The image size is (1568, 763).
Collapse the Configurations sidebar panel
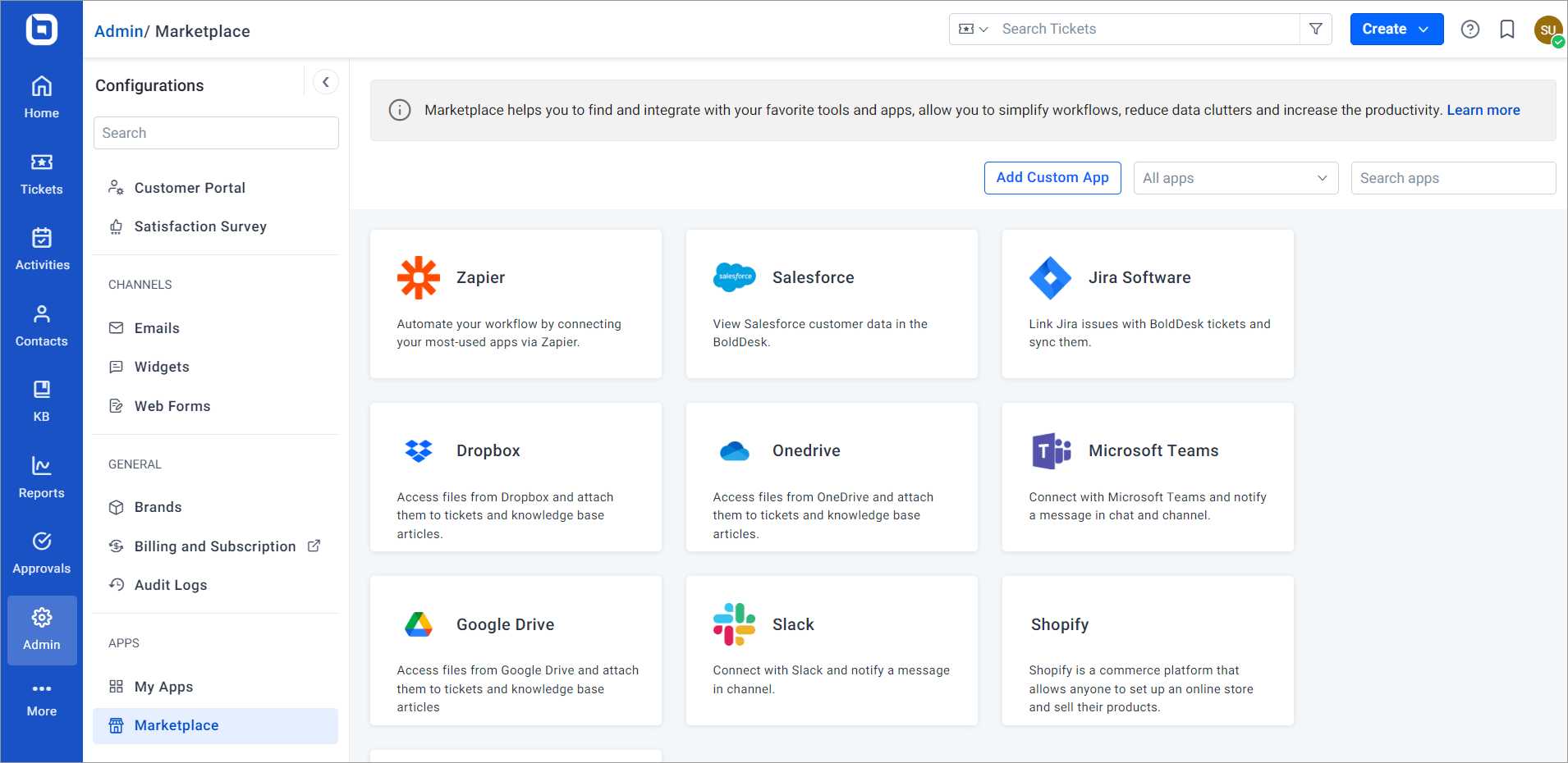coord(326,82)
